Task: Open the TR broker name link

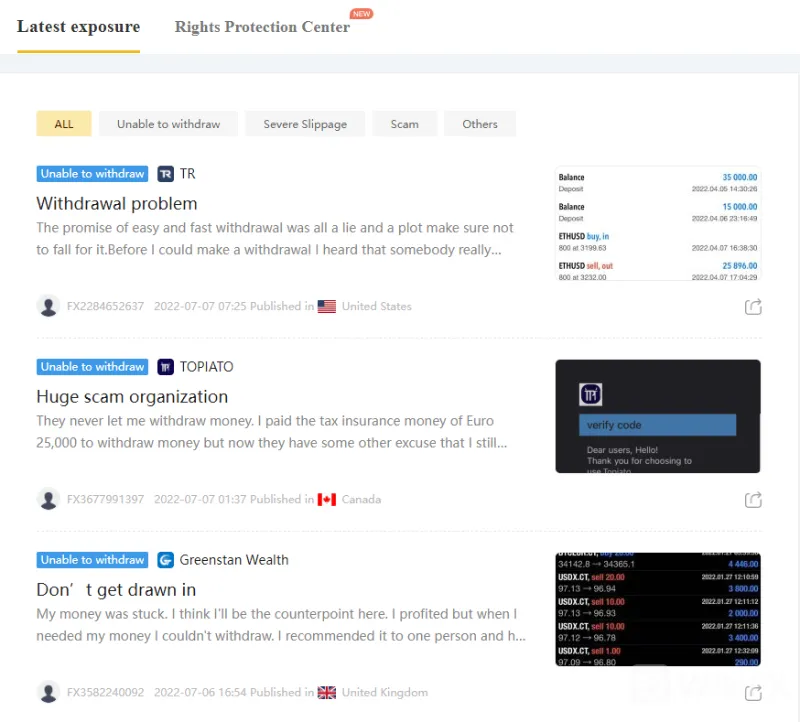Action: point(188,174)
